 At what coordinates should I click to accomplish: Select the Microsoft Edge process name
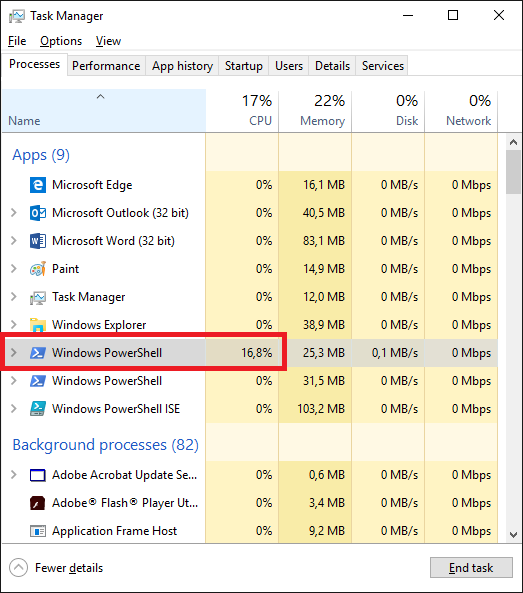click(92, 185)
